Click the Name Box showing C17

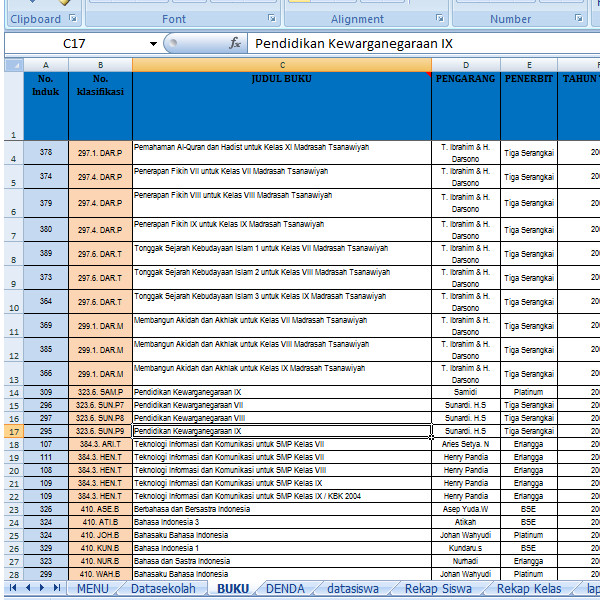click(75, 44)
